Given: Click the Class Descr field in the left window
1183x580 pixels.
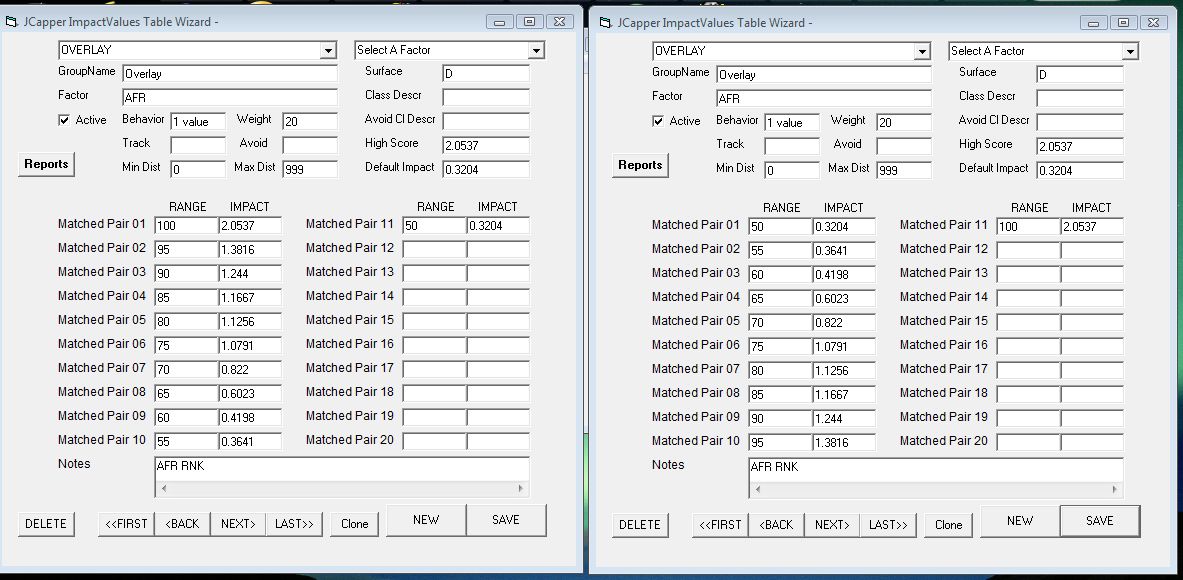Looking at the screenshot, I should tap(486, 97).
